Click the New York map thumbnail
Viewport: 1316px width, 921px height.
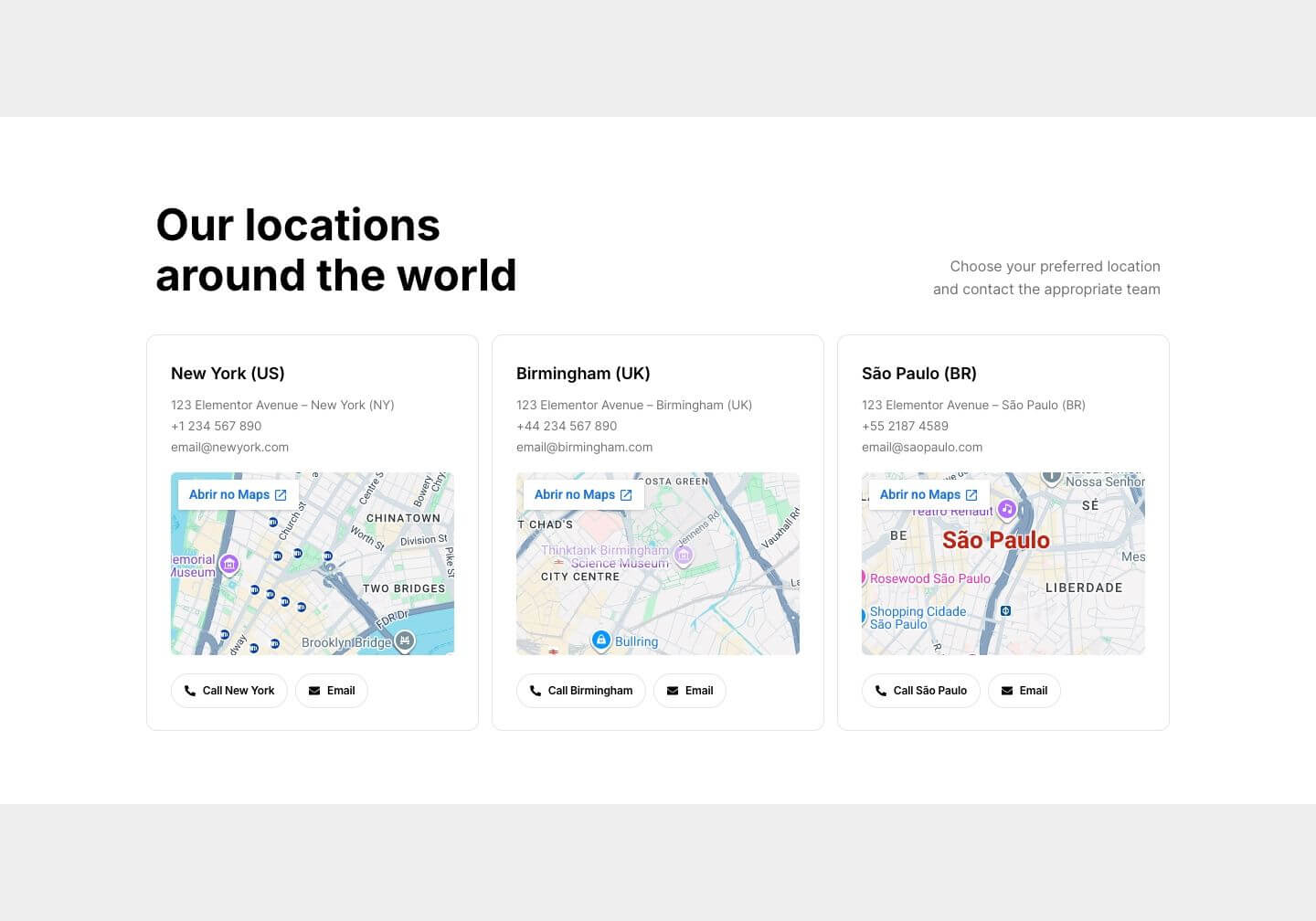click(313, 564)
